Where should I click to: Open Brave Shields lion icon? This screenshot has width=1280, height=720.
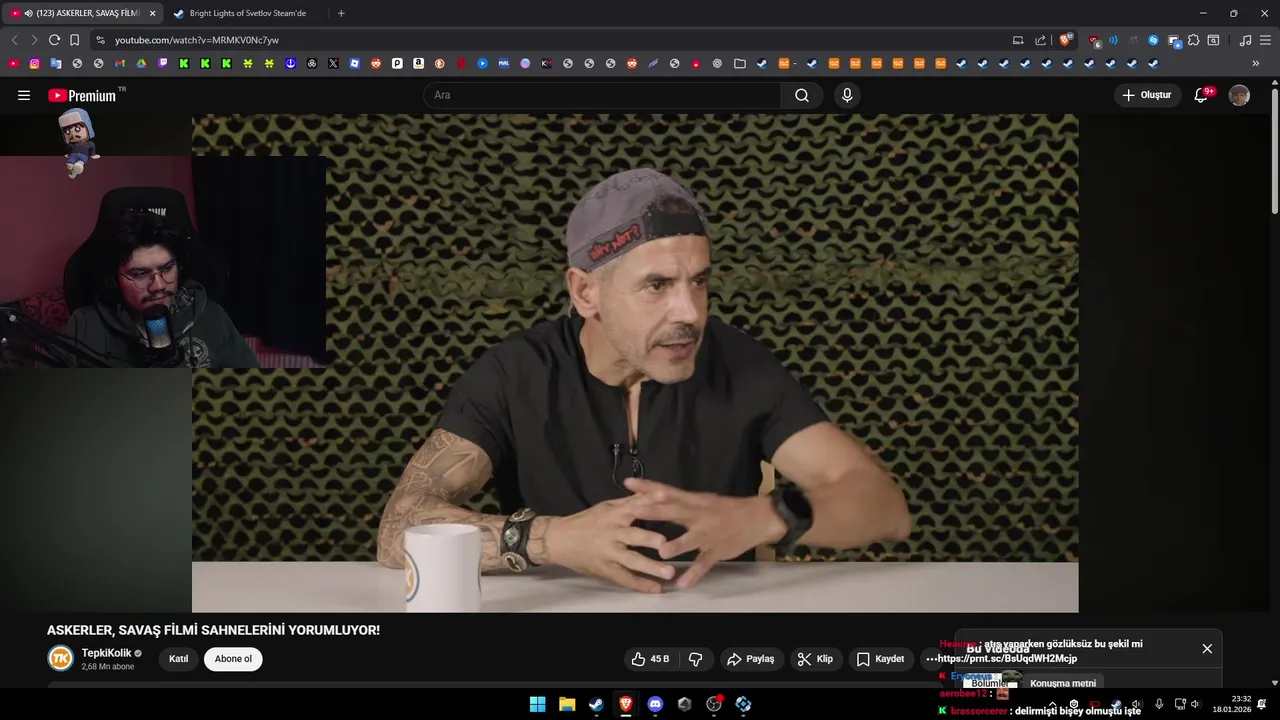coord(1066,40)
